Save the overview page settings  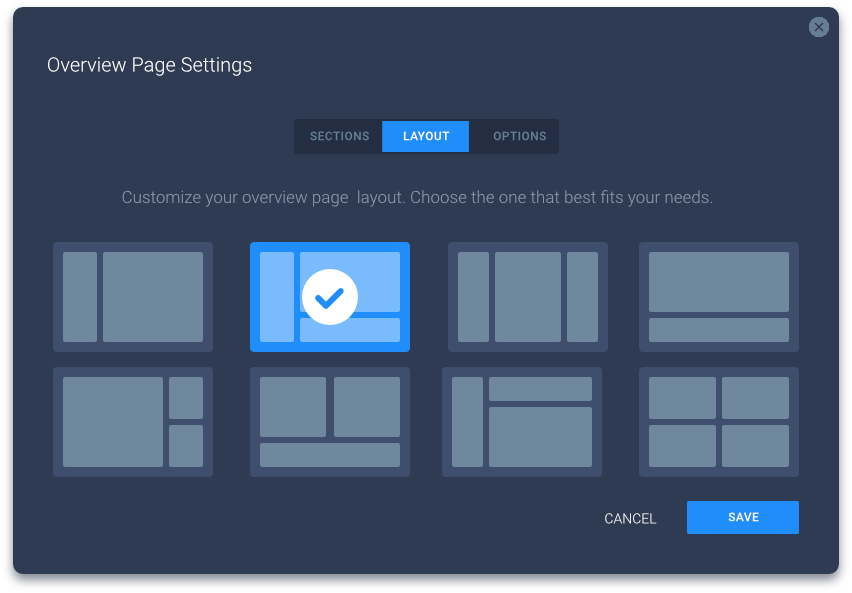coord(742,517)
